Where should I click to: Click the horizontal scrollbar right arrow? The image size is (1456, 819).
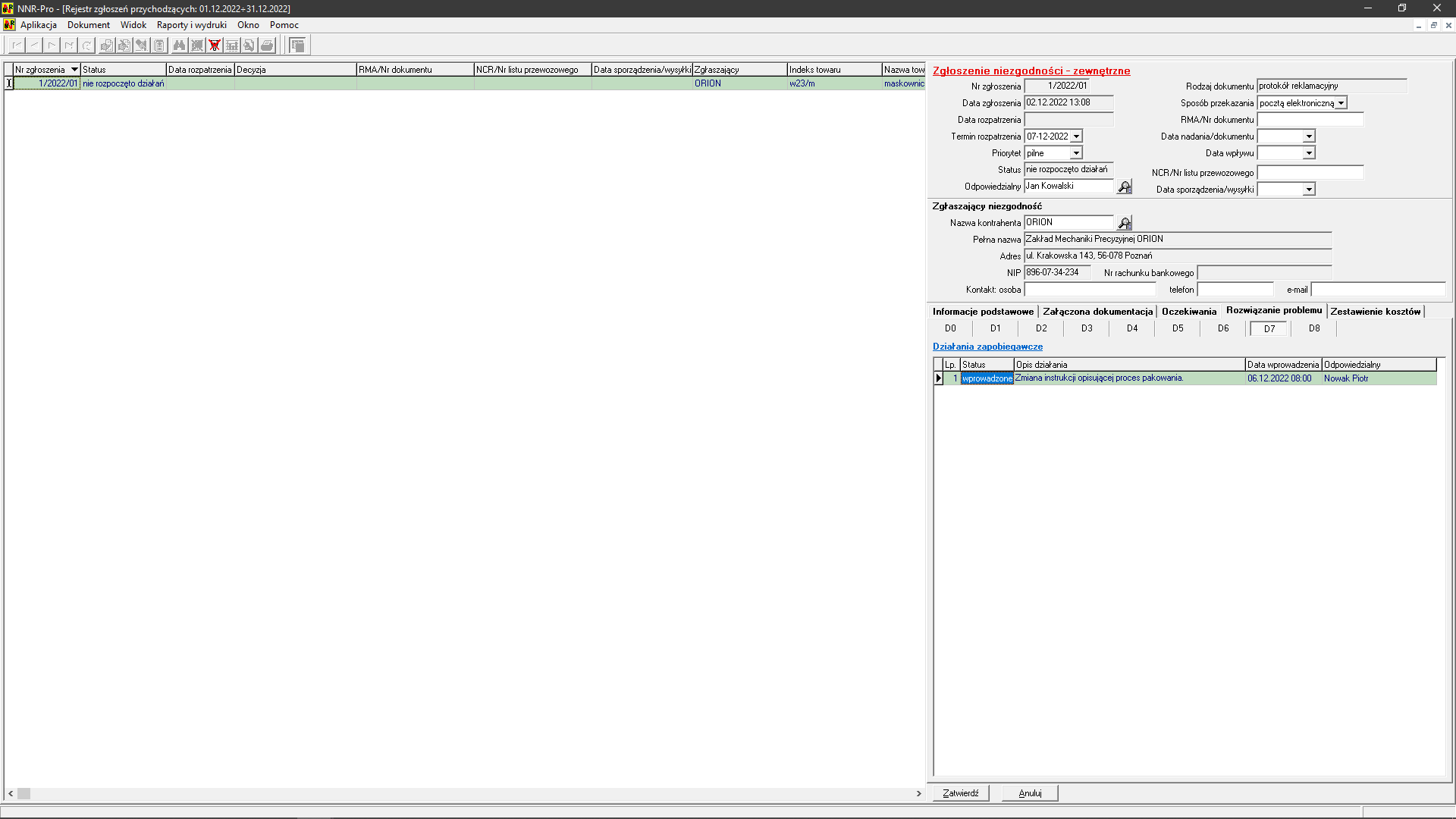point(918,793)
